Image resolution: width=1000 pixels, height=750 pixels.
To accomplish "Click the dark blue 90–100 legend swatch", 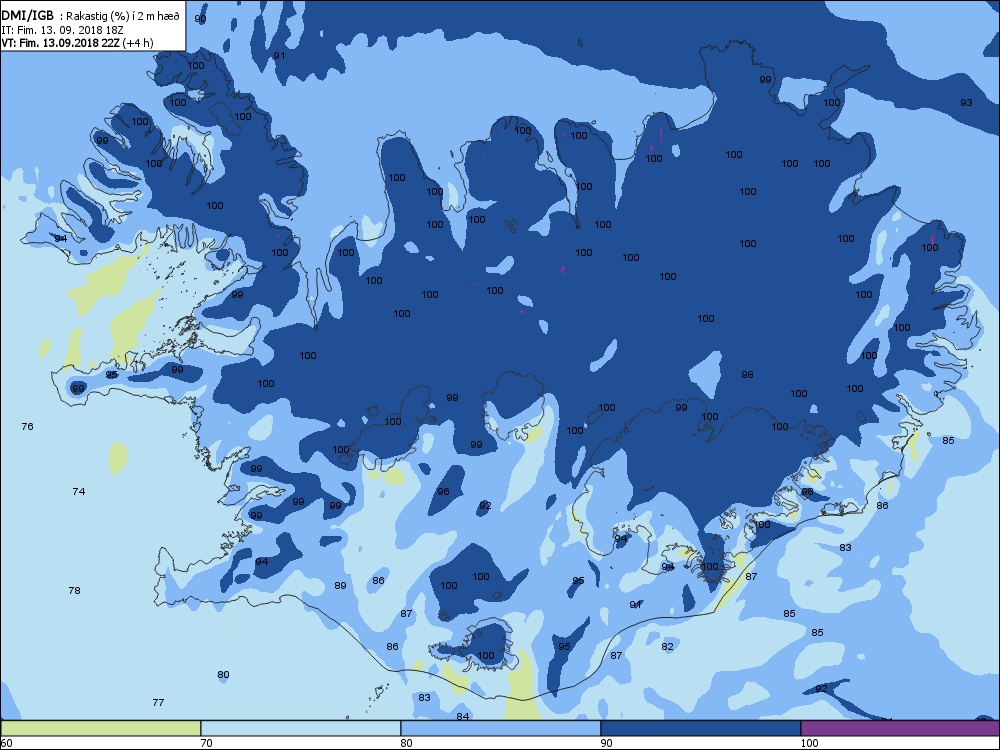I will 700,728.
